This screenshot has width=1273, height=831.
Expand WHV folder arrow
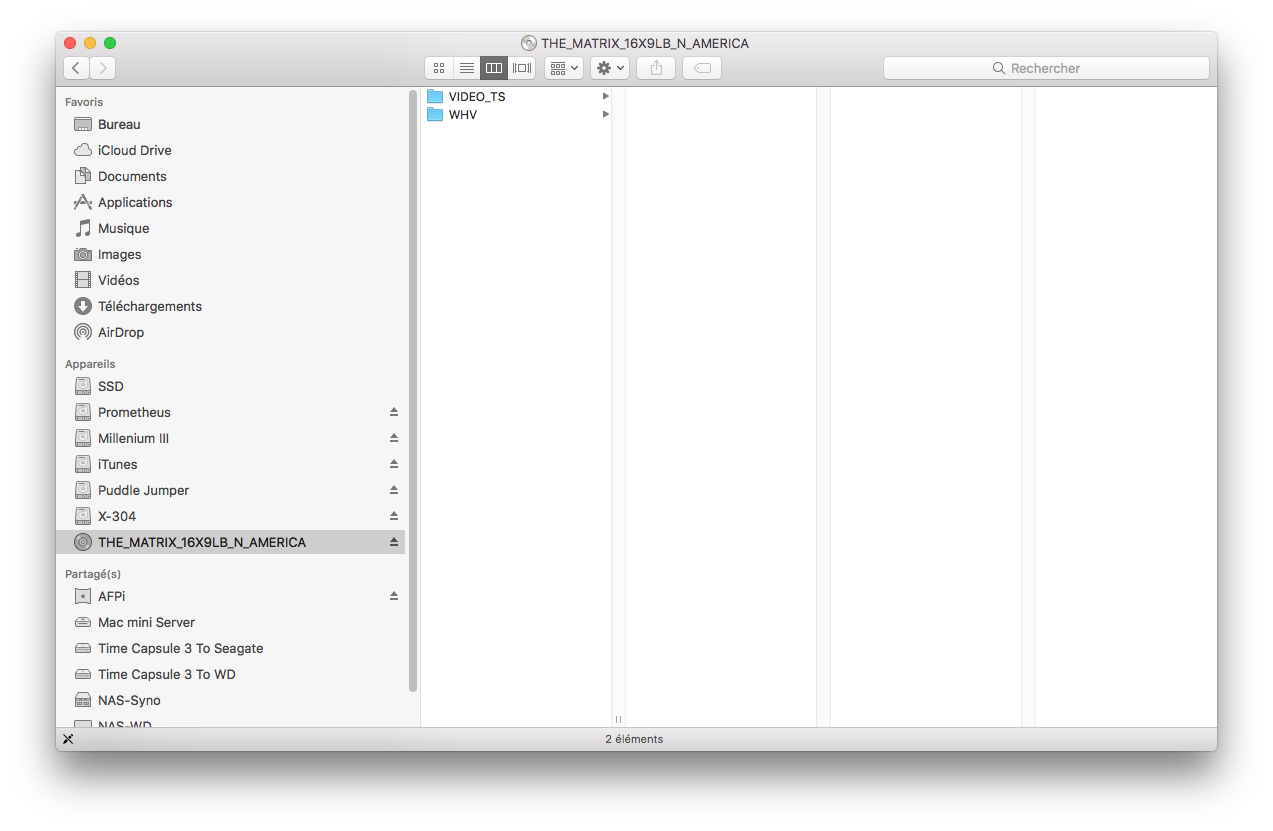pyautogui.click(x=605, y=114)
